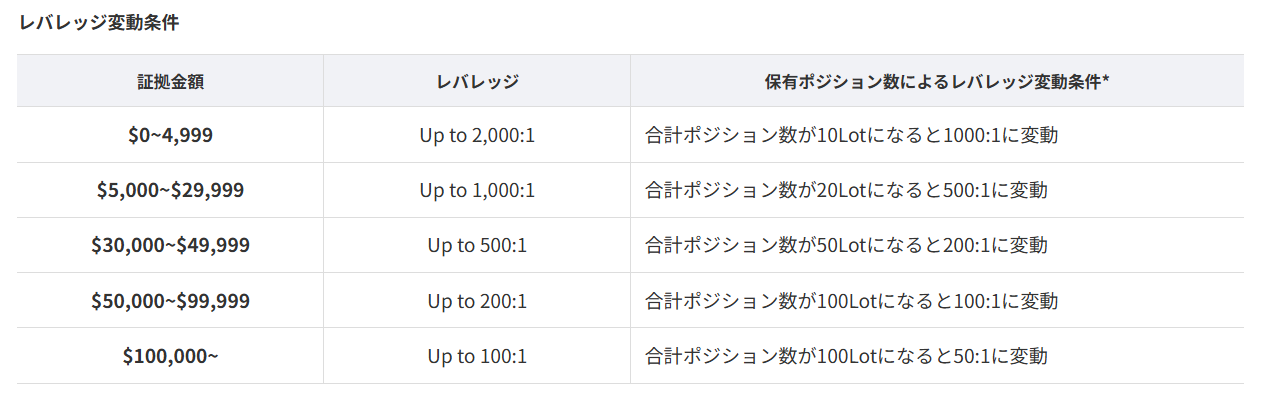Select the 10Lot to 1000:1 condition text
The width and height of the screenshot is (1265, 407).
(x=852, y=135)
